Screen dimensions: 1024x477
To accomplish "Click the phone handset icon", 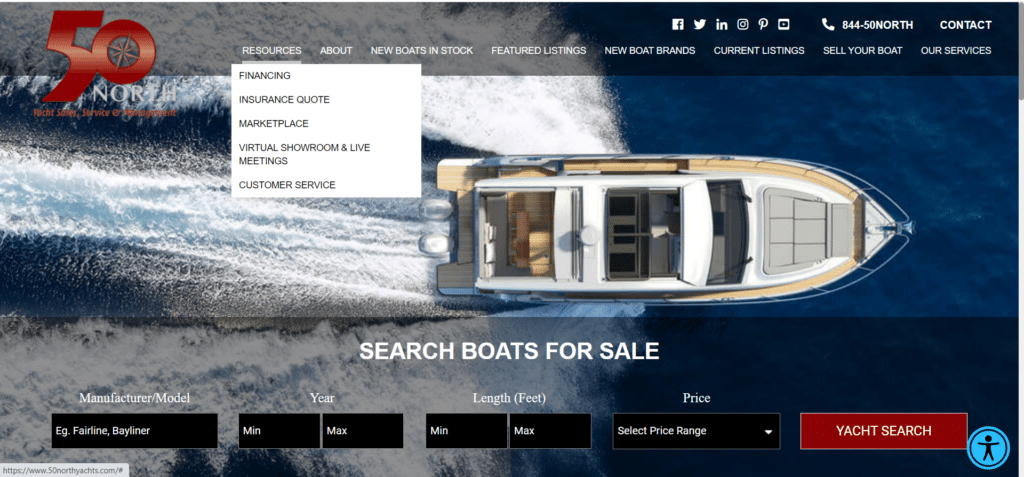I will click(828, 25).
